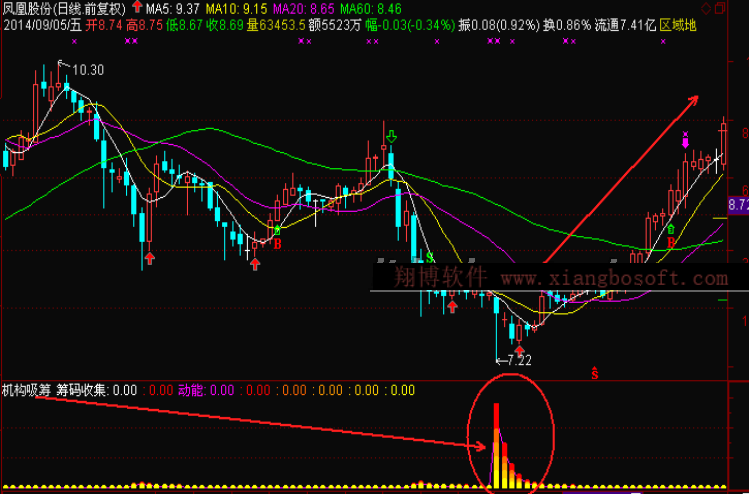Click the 7.22 low price label
Viewport: 749px width, 494px height.
(x=519, y=361)
